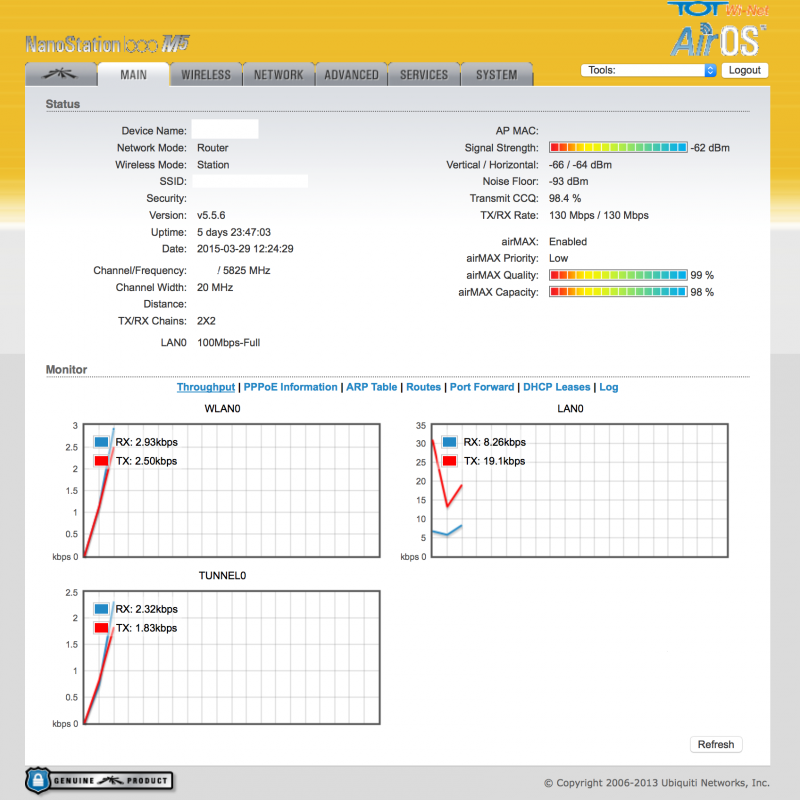Go to the SERVICES tab

424,75
